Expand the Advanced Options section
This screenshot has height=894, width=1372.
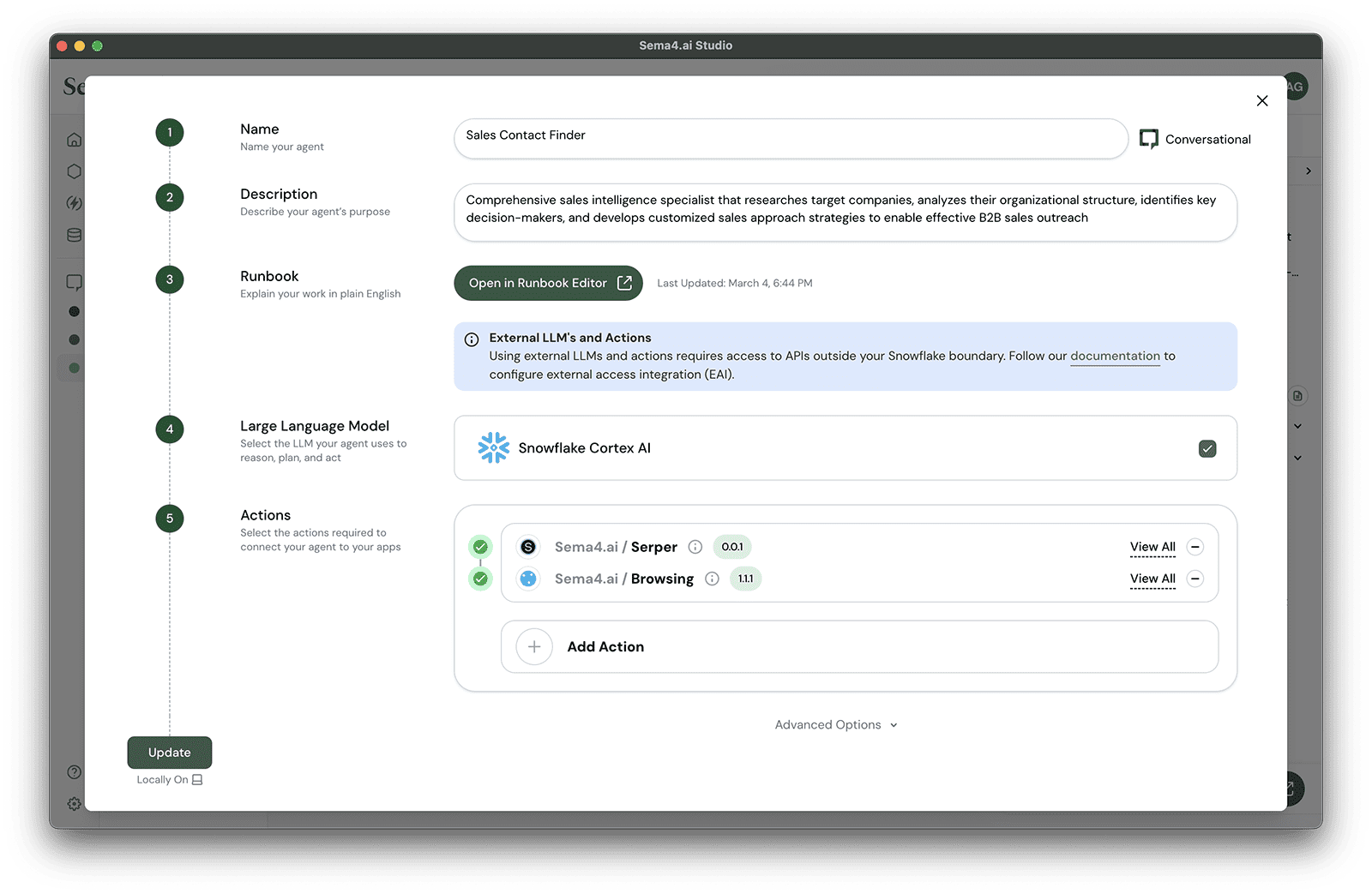[x=835, y=724]
